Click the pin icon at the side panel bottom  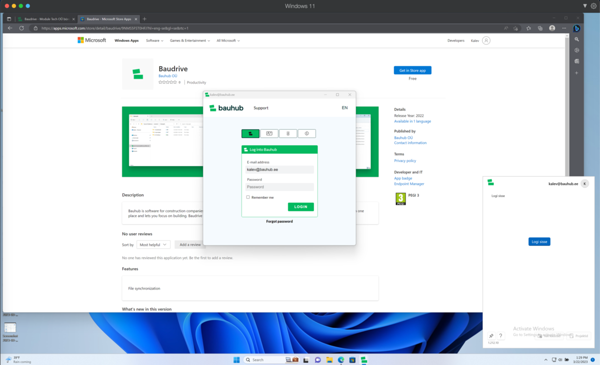(491, 336)
